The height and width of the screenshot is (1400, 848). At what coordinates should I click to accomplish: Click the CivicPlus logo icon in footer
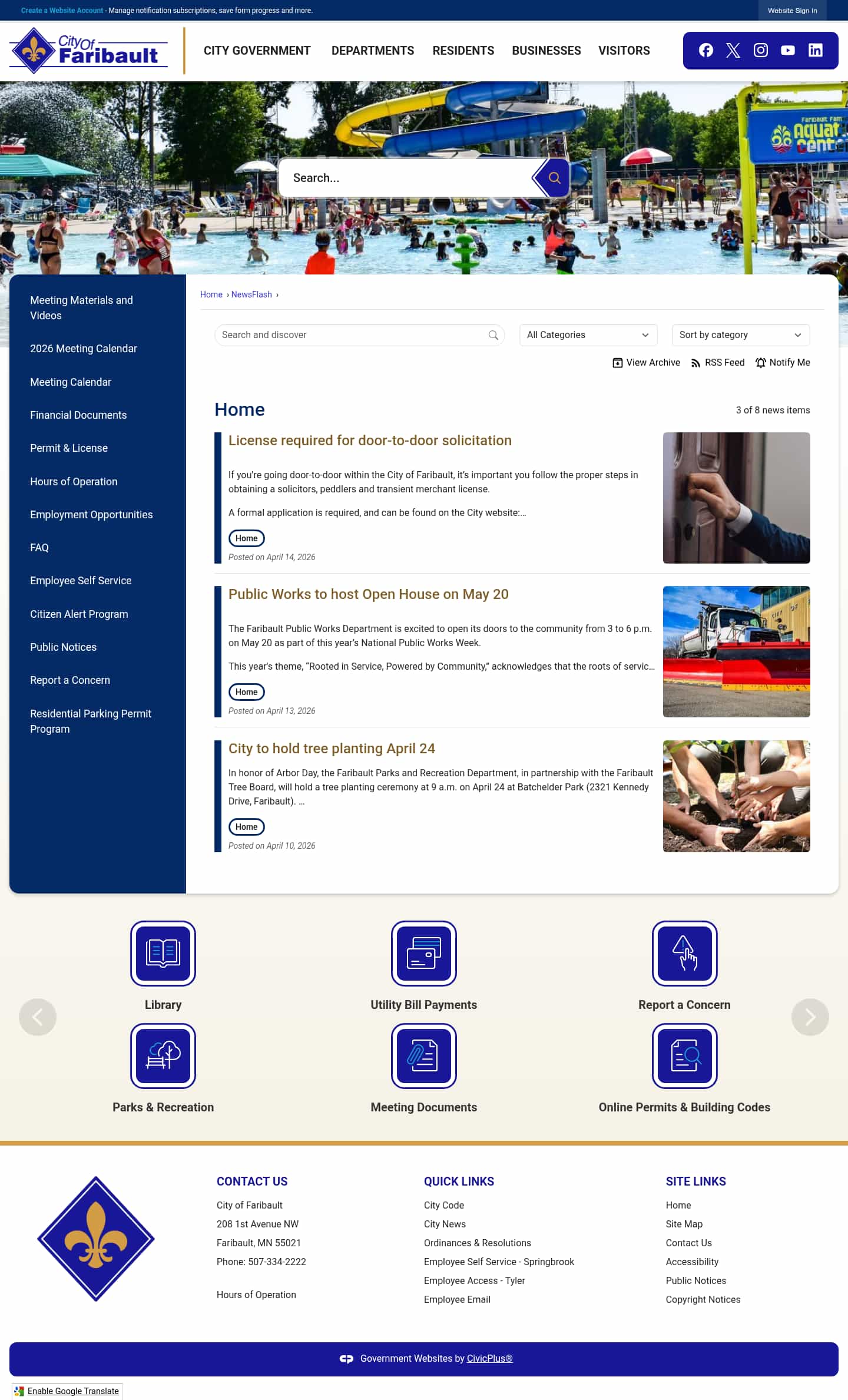tap(346, 1359)
